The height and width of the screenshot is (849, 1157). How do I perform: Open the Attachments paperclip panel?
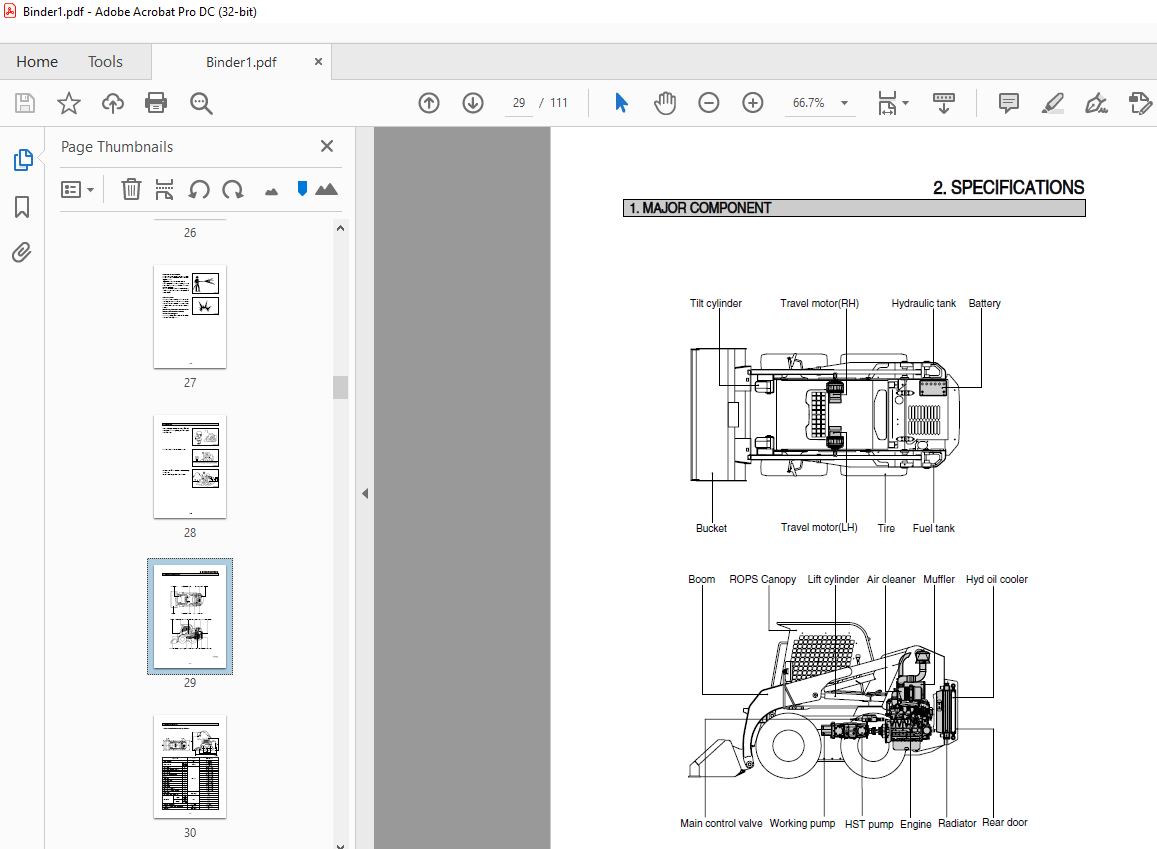tap(22, 252)
